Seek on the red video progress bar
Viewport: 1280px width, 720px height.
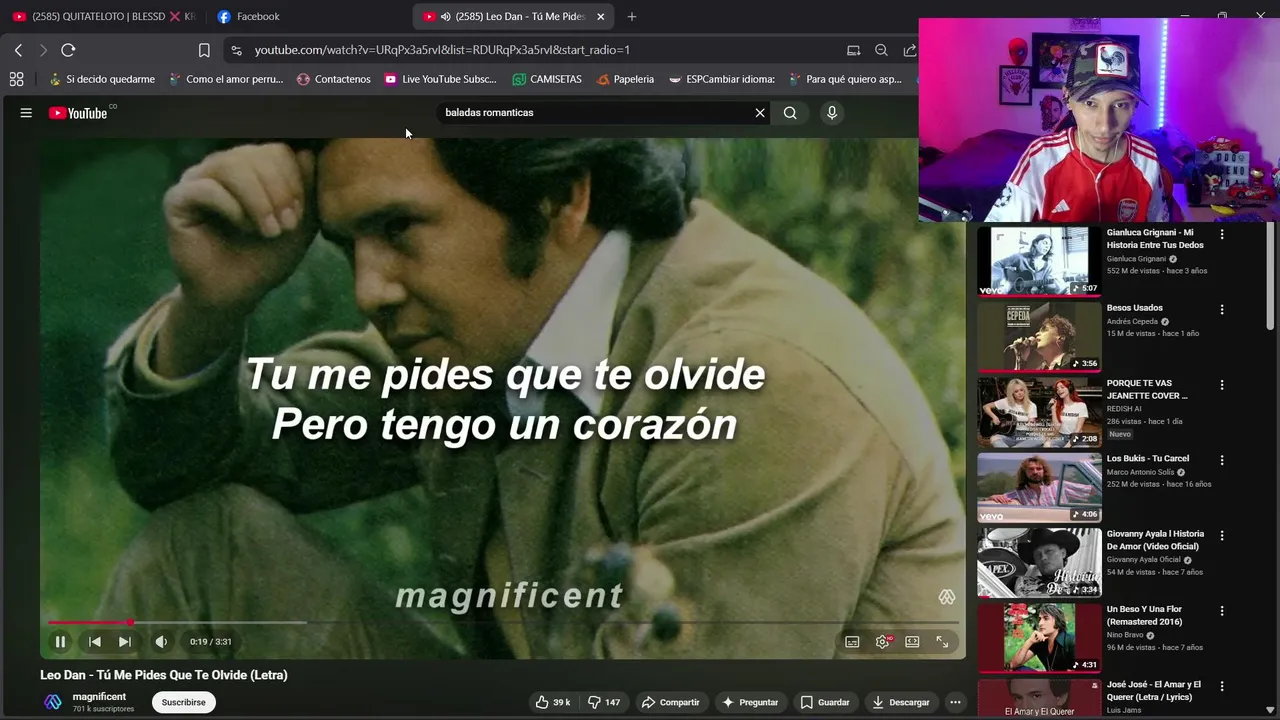(502, 622)
